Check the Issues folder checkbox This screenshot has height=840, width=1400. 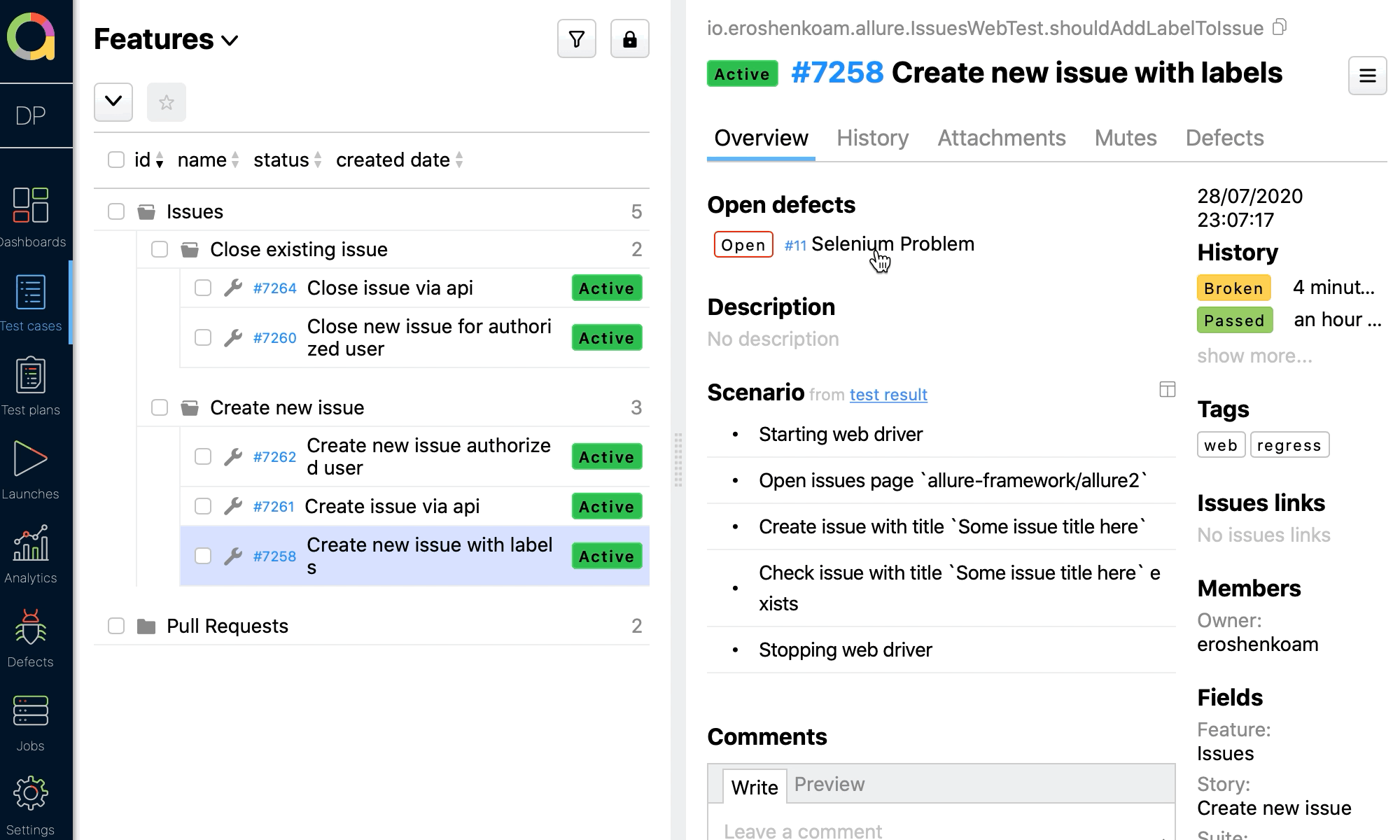(x=116, y=211)
